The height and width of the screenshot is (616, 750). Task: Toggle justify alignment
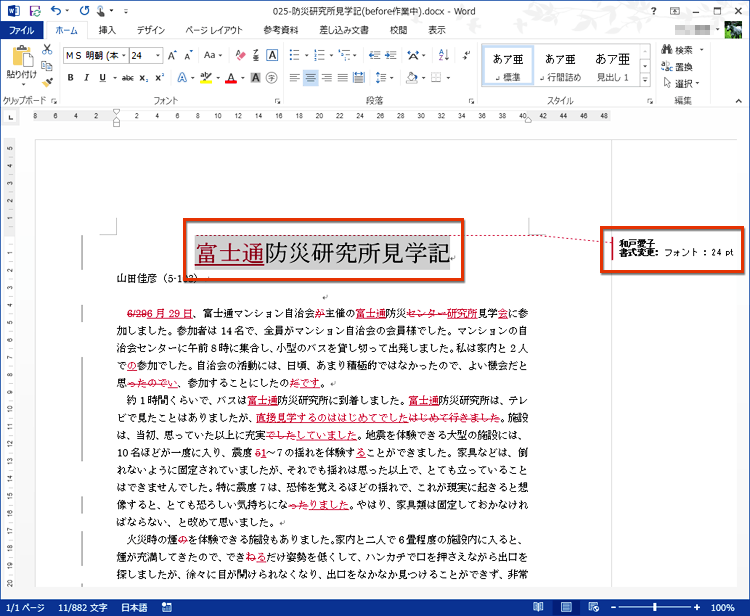pyautogui.click(x=342, y=77)
